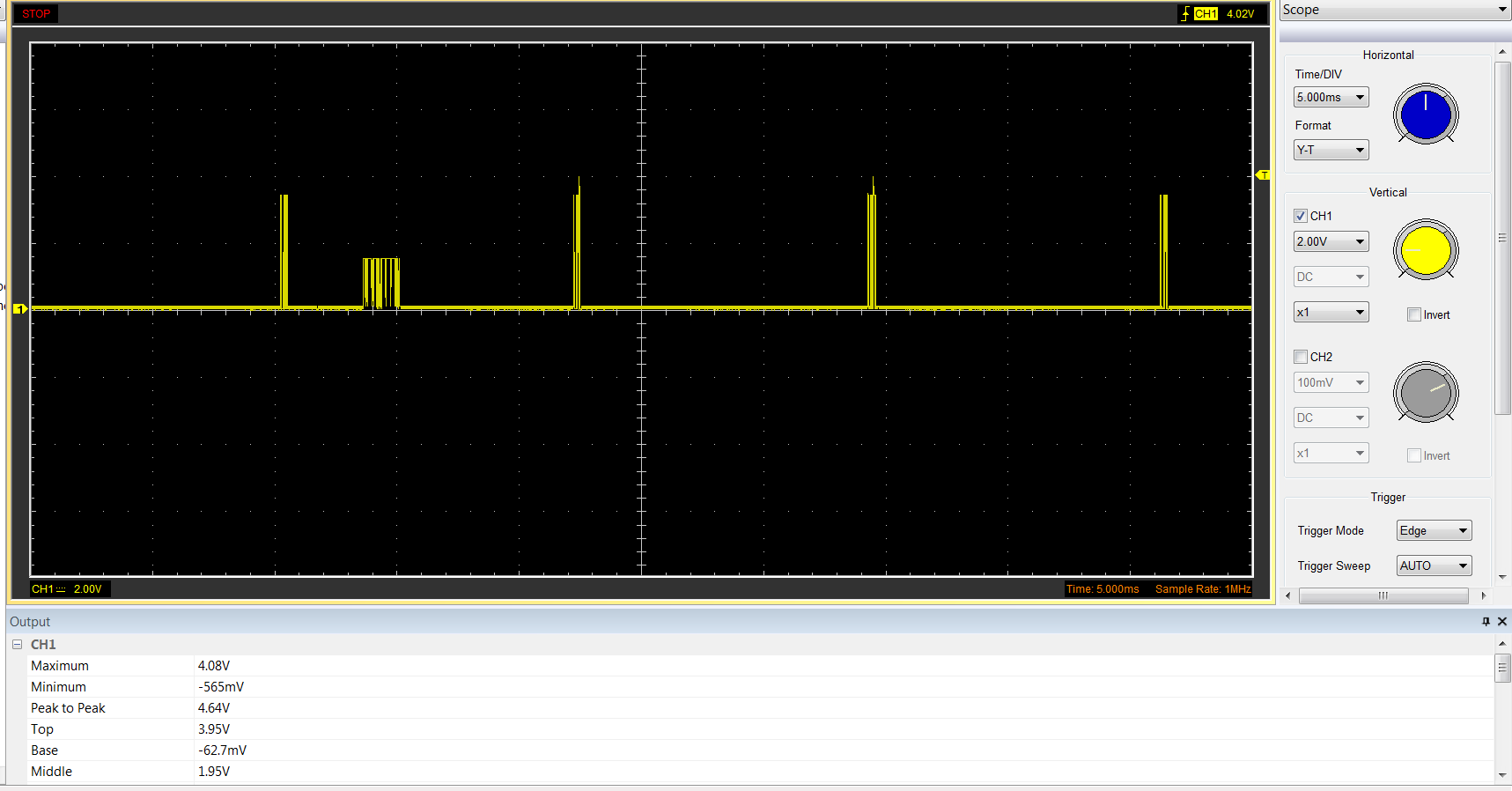1512x791 pixels.
Task: Click the scroll-down arrow in Scope panel
Action: coord(1502,578)
